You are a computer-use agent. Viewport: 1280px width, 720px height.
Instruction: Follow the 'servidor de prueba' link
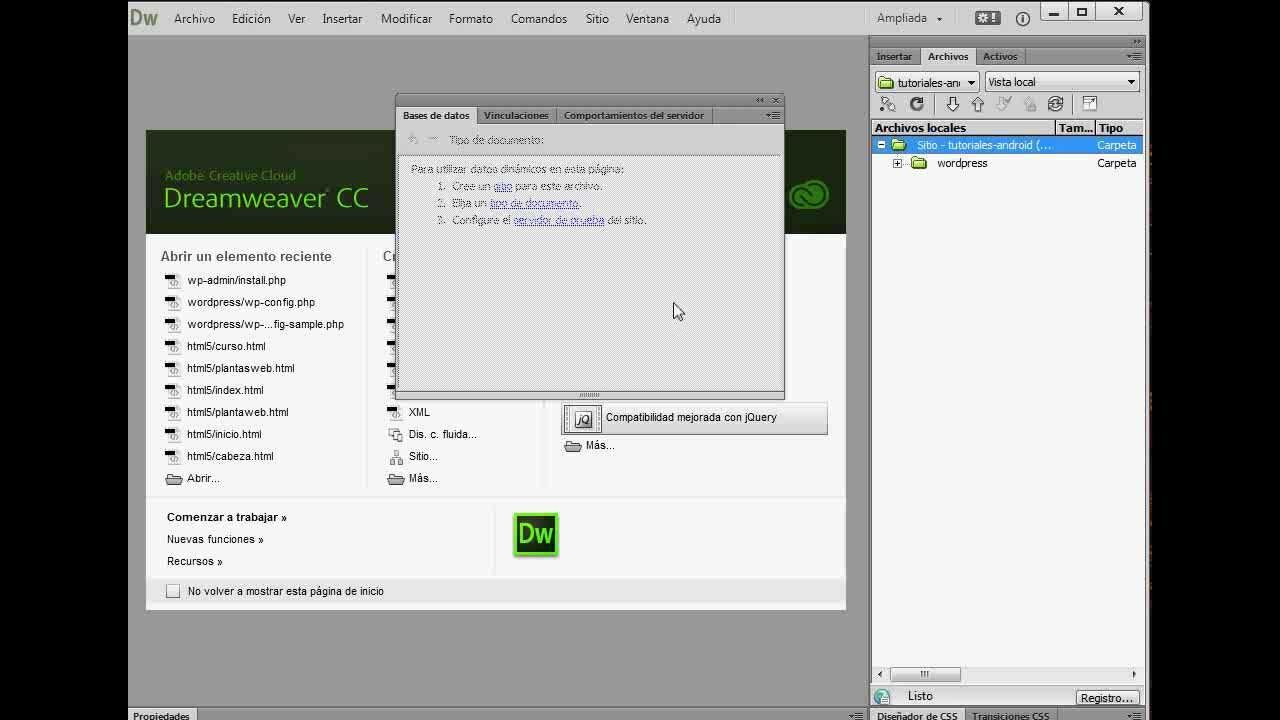[559, 220]
